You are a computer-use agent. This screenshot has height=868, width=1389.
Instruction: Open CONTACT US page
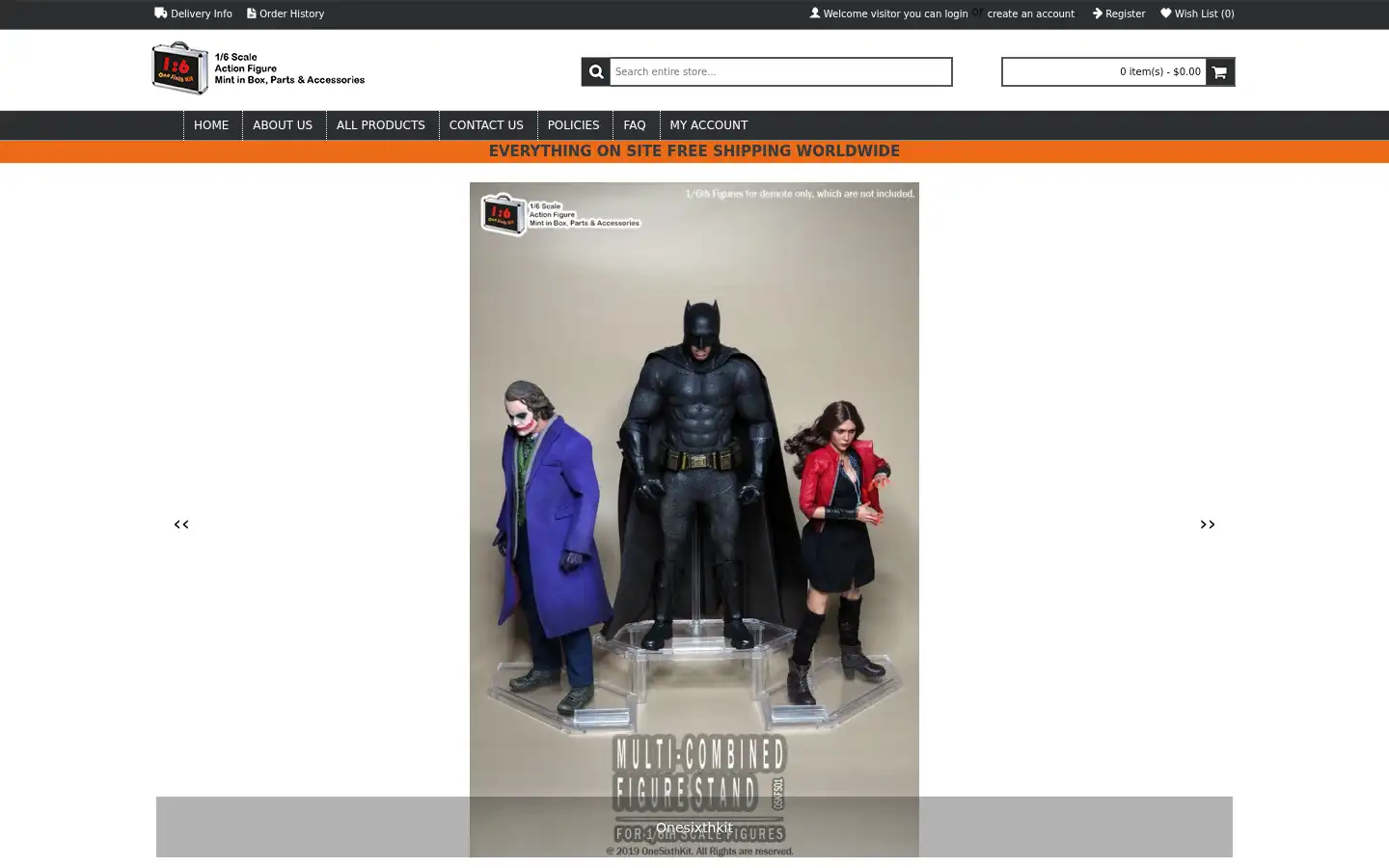point(486,125)
